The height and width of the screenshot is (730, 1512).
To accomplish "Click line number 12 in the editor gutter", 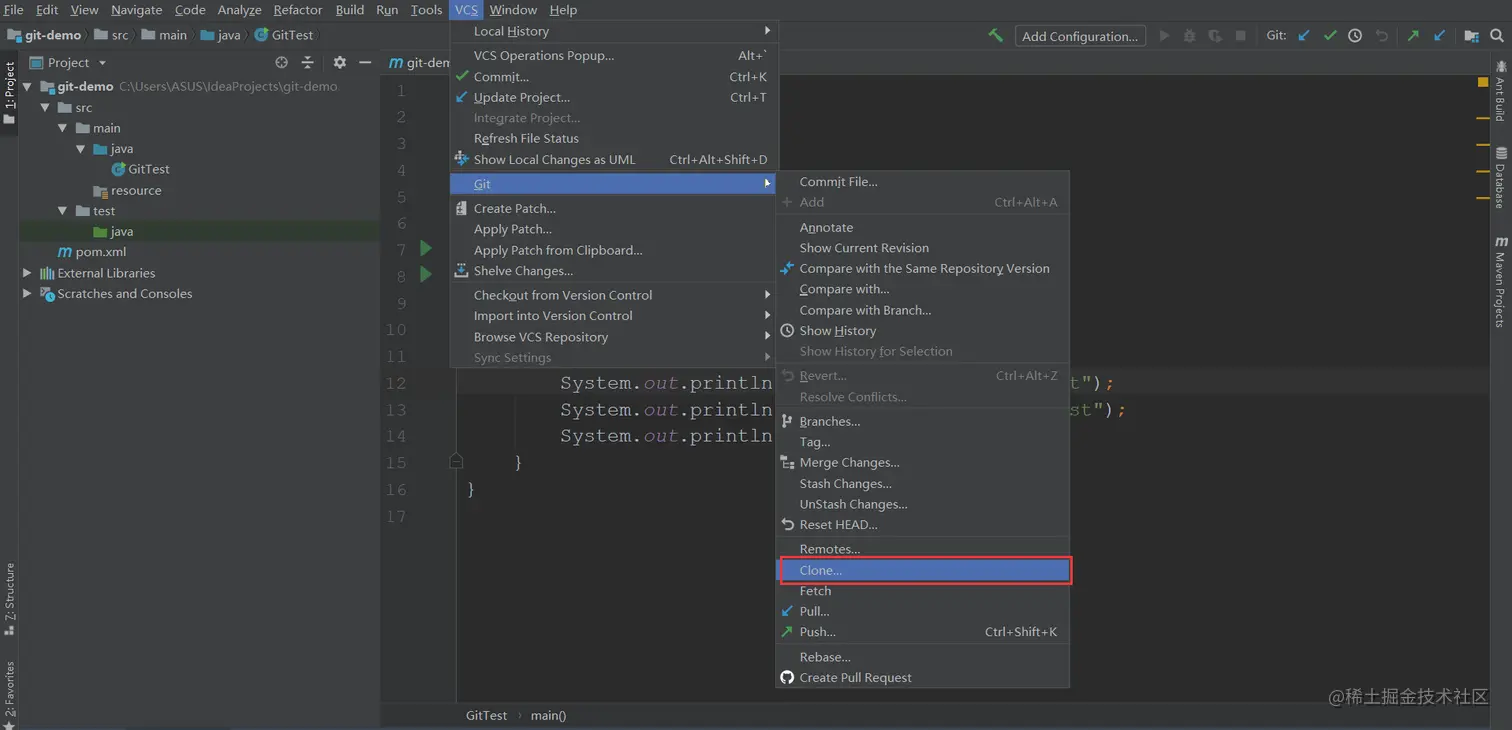I will [x=396, y=383].
